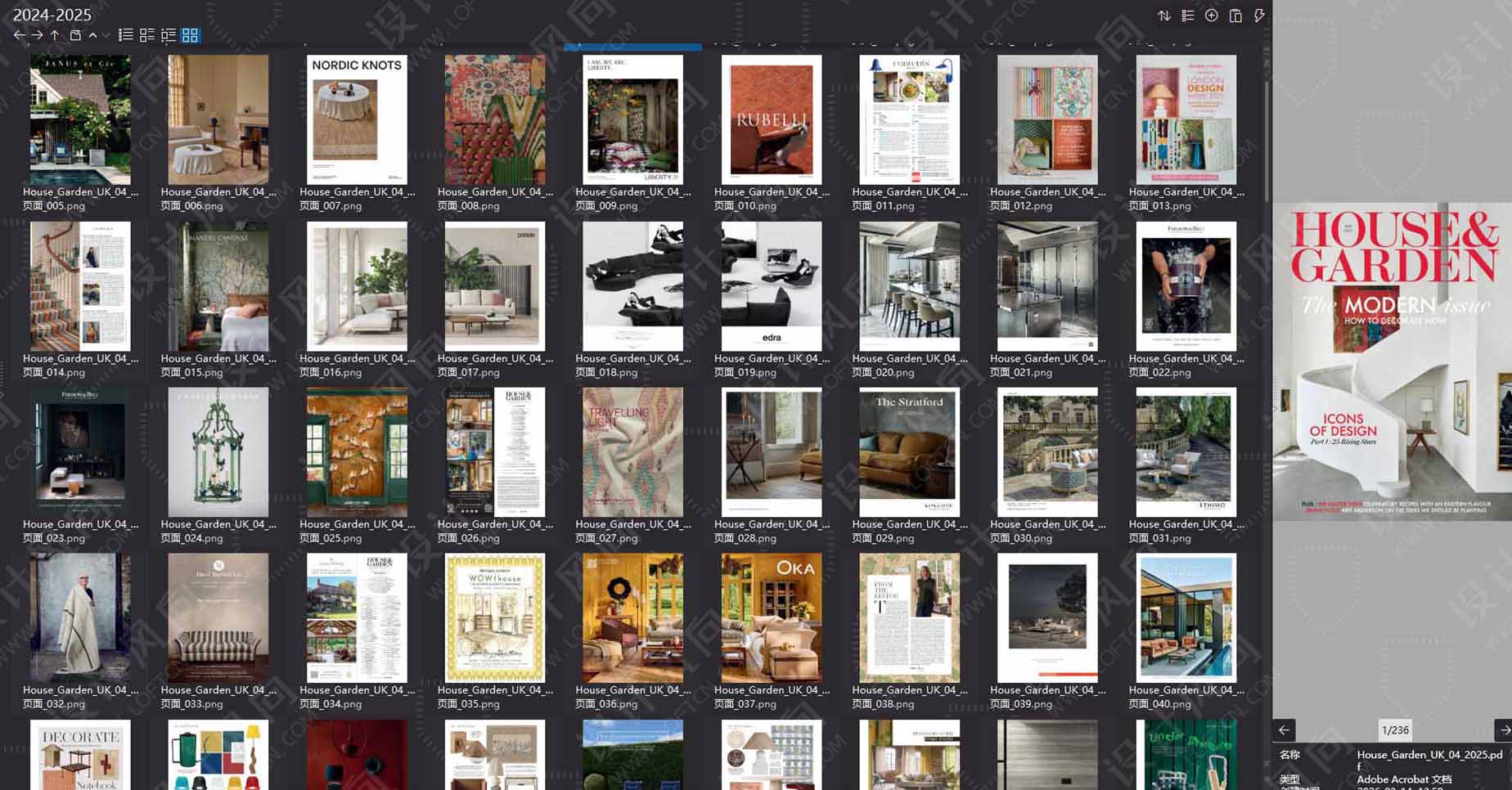1512x790 pixels.
Task: Open the new-folder dropdown icon
Action: coord(74,35)
